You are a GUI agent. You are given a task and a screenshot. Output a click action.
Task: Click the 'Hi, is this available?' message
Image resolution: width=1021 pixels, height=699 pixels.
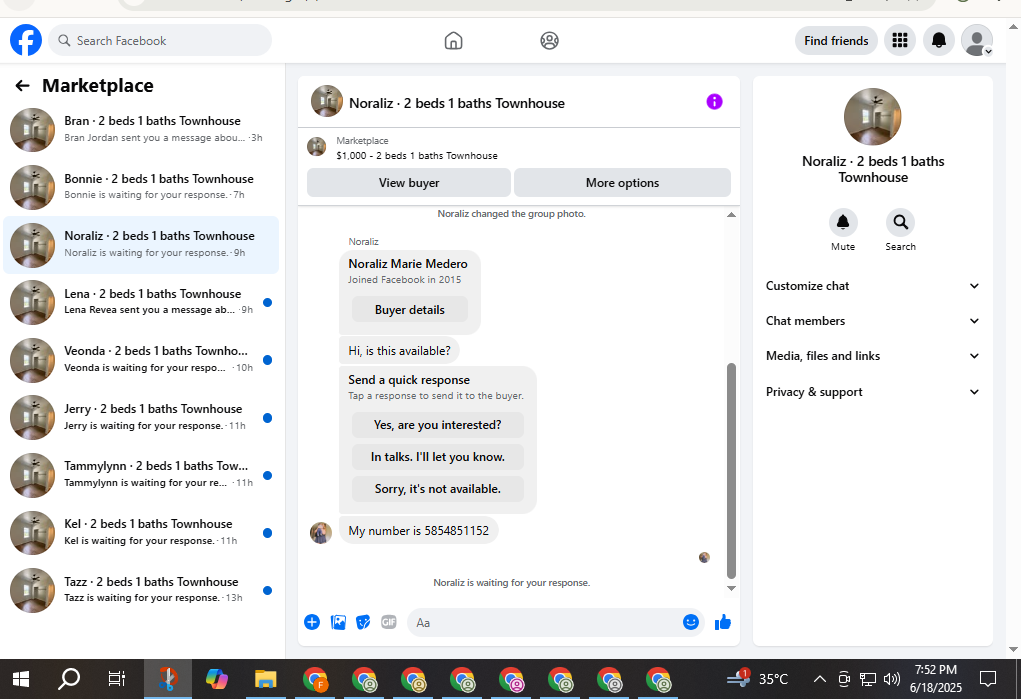[399, 350]
